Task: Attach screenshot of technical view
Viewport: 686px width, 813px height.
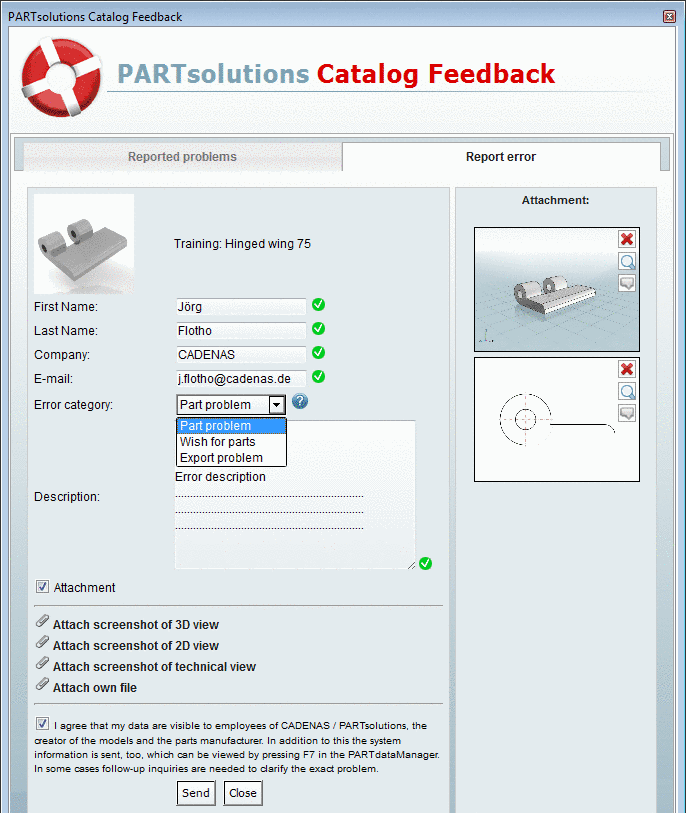Action: coord(155,667)
